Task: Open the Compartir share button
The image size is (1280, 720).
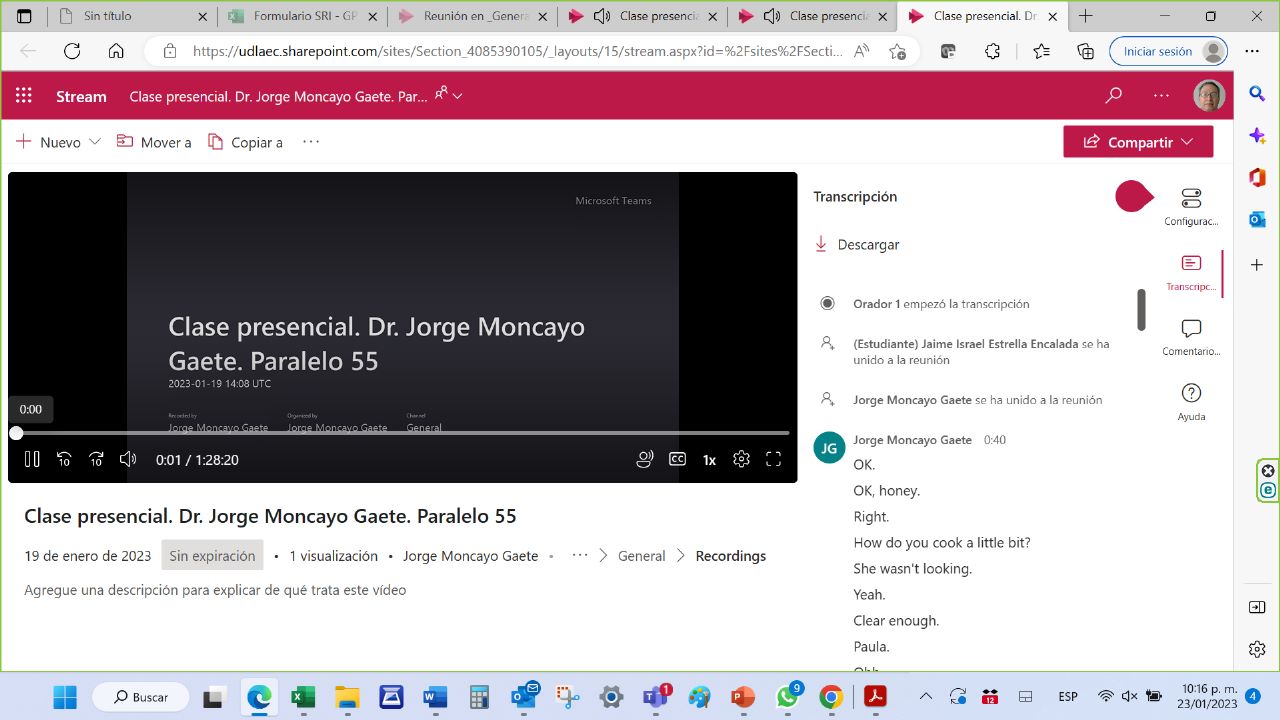Action: [x=1138, y=142]
